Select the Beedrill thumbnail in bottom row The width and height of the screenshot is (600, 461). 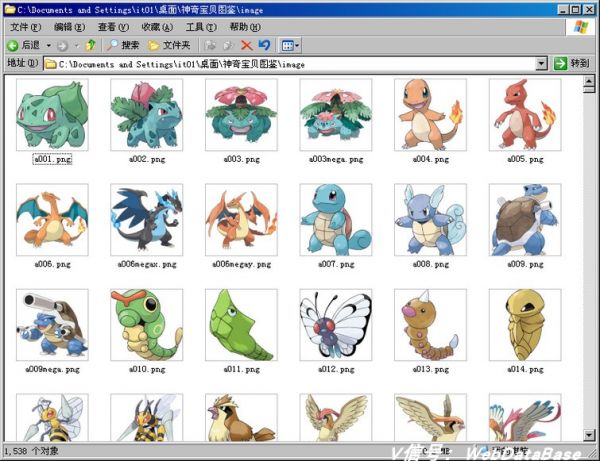[x=52, y=417]
